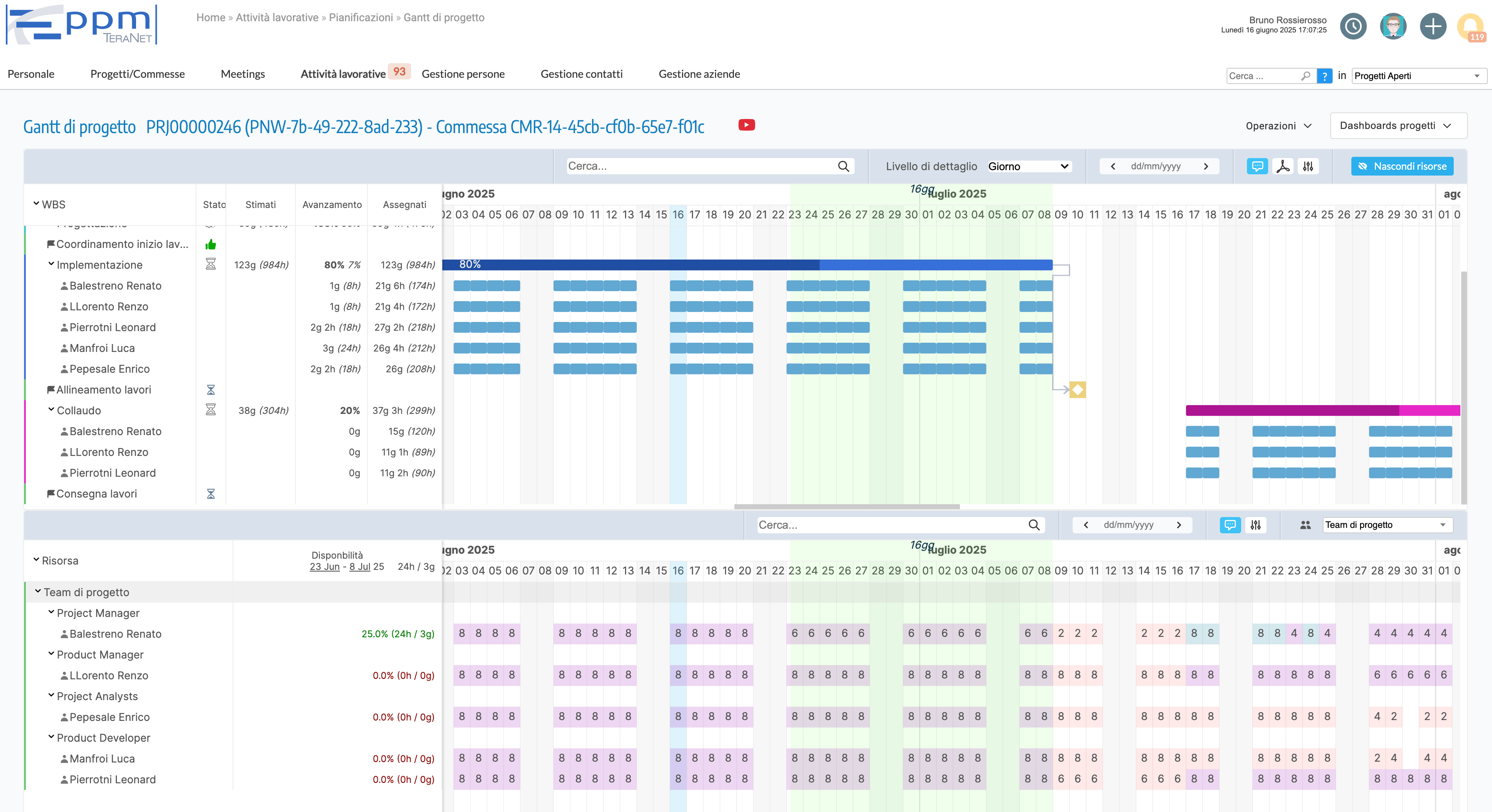Image resolution: width=1492 pixels, height=812 pixels.
Task: Open notifications bell showing 119
Action: pyautogui.click(x=1470, y=26)
